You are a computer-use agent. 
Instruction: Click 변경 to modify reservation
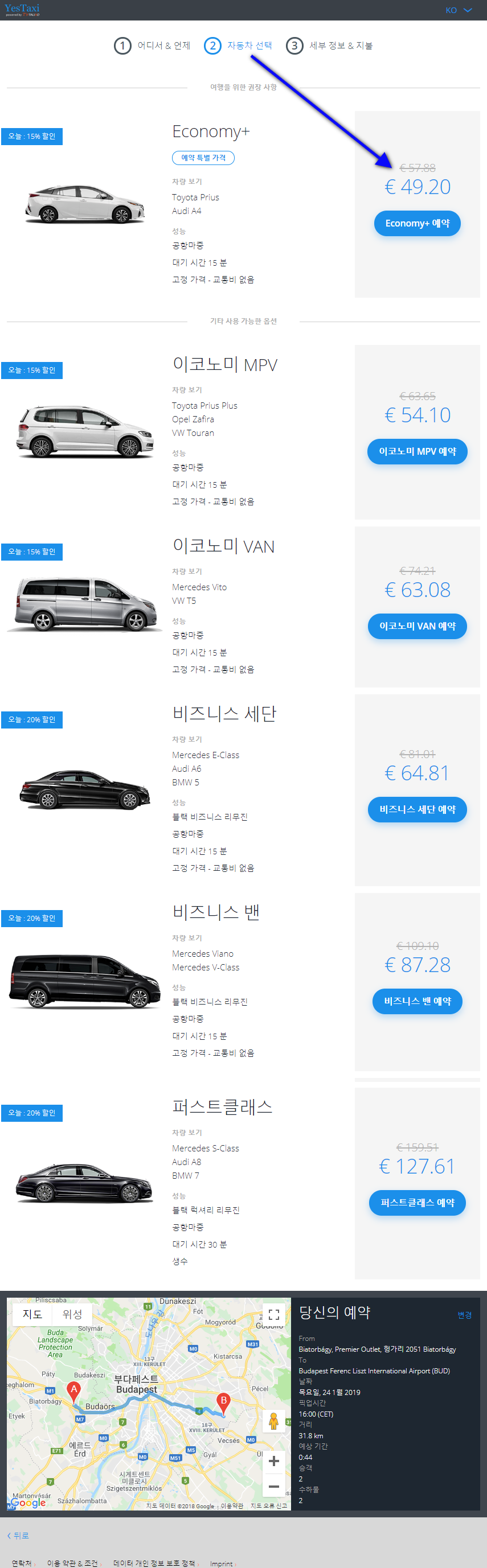click(464, 1315)
